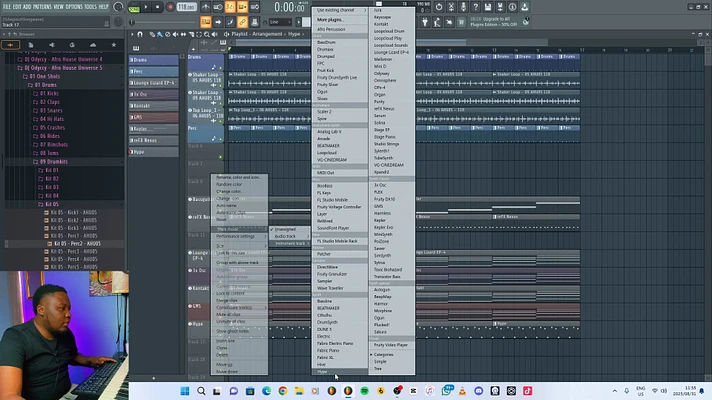
Task: Open the OPTIONS menu
Action: tap(74, 7)
